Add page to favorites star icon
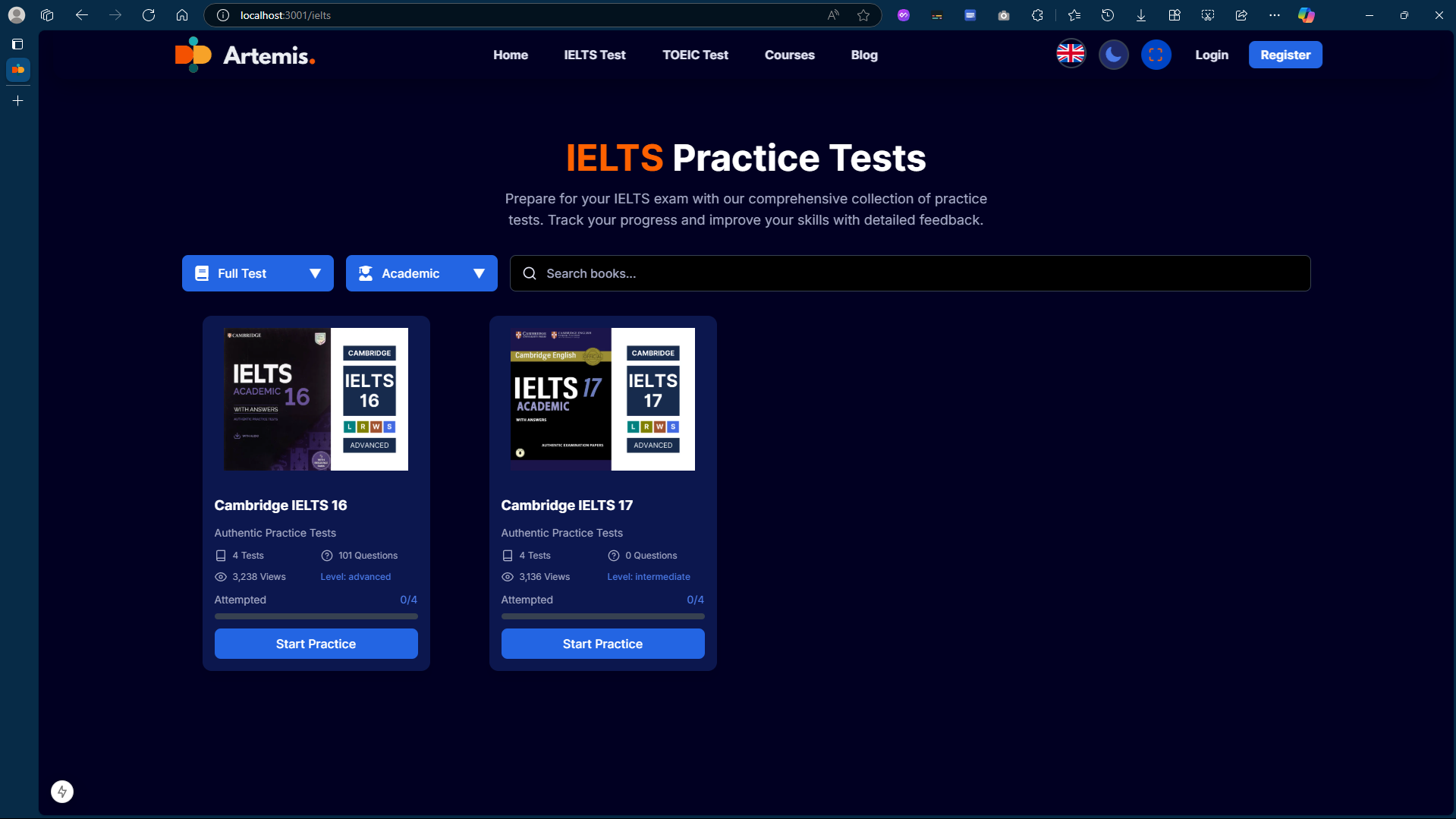Viewport: 1456px width, 819px height. (x=863, y=15)
